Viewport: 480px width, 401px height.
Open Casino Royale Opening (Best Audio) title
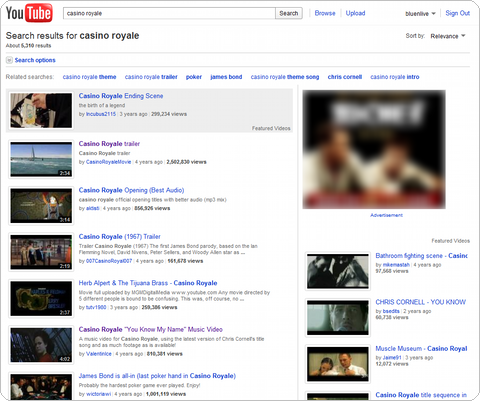131,190
